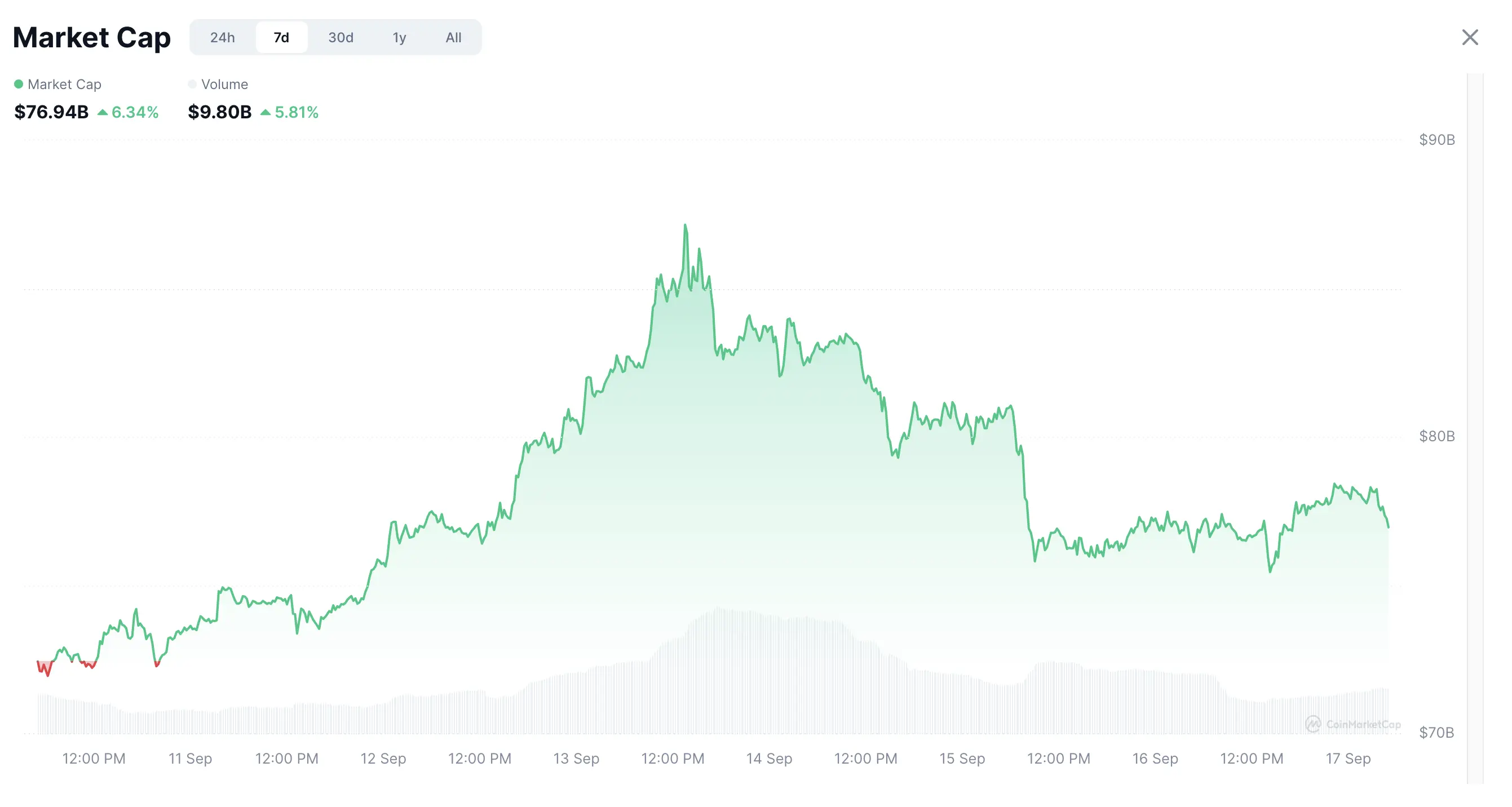The height and width of the screenshot is (807, 1512).
Task: Switch to the 30d view
Action: (x=340, y=37)
